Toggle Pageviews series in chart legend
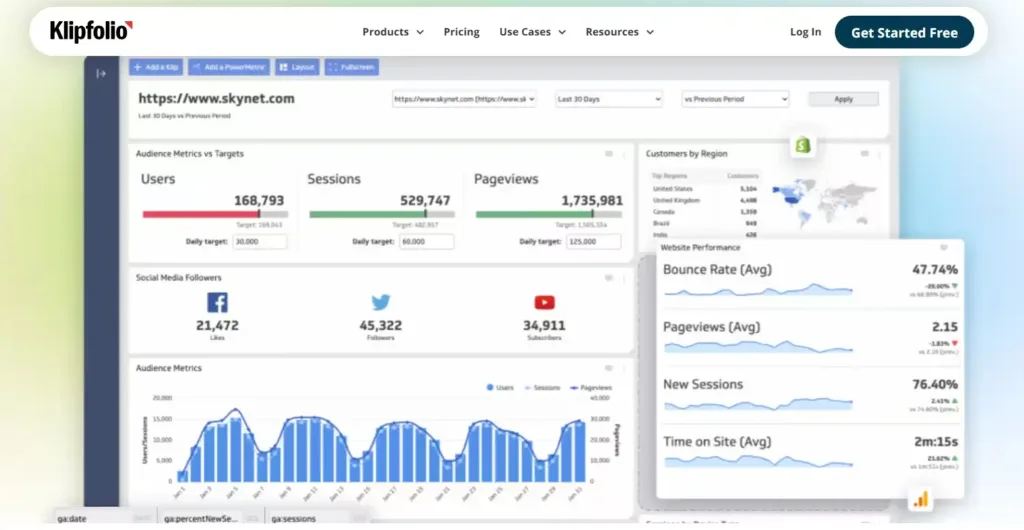The height and width of the screenshot is (530, 1024). 590,388
